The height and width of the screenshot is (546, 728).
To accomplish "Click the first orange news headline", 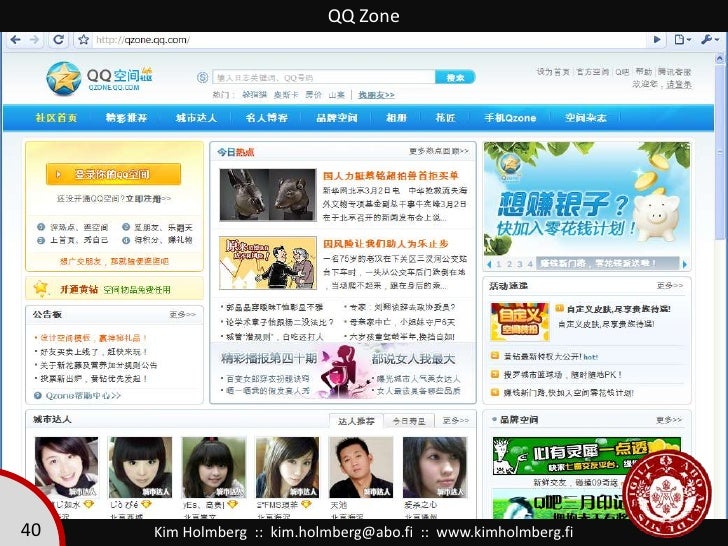I will [390, 176].
